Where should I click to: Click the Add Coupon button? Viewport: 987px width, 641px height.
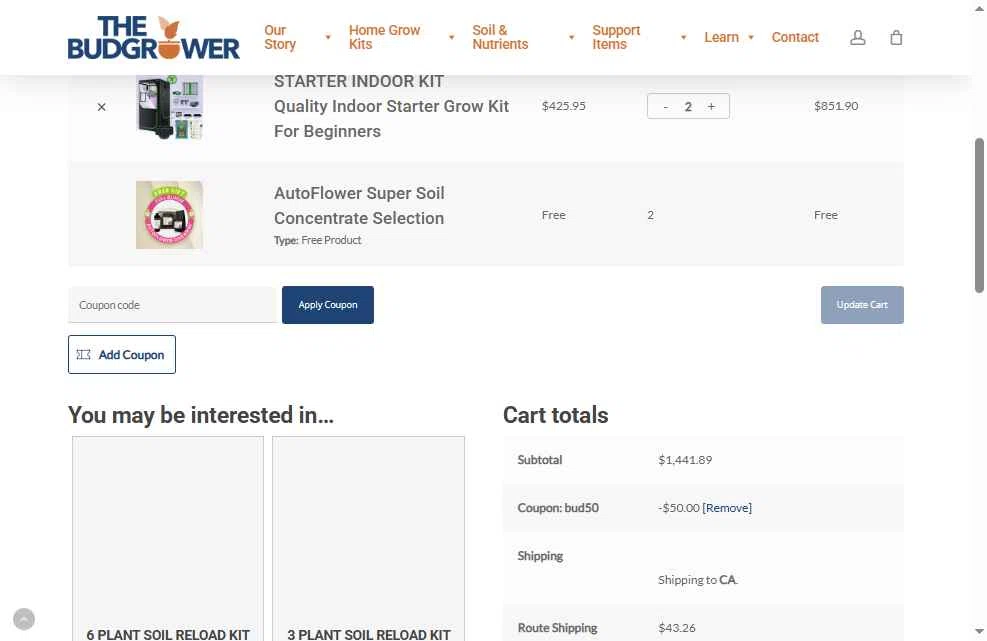(x=122, y=355)
